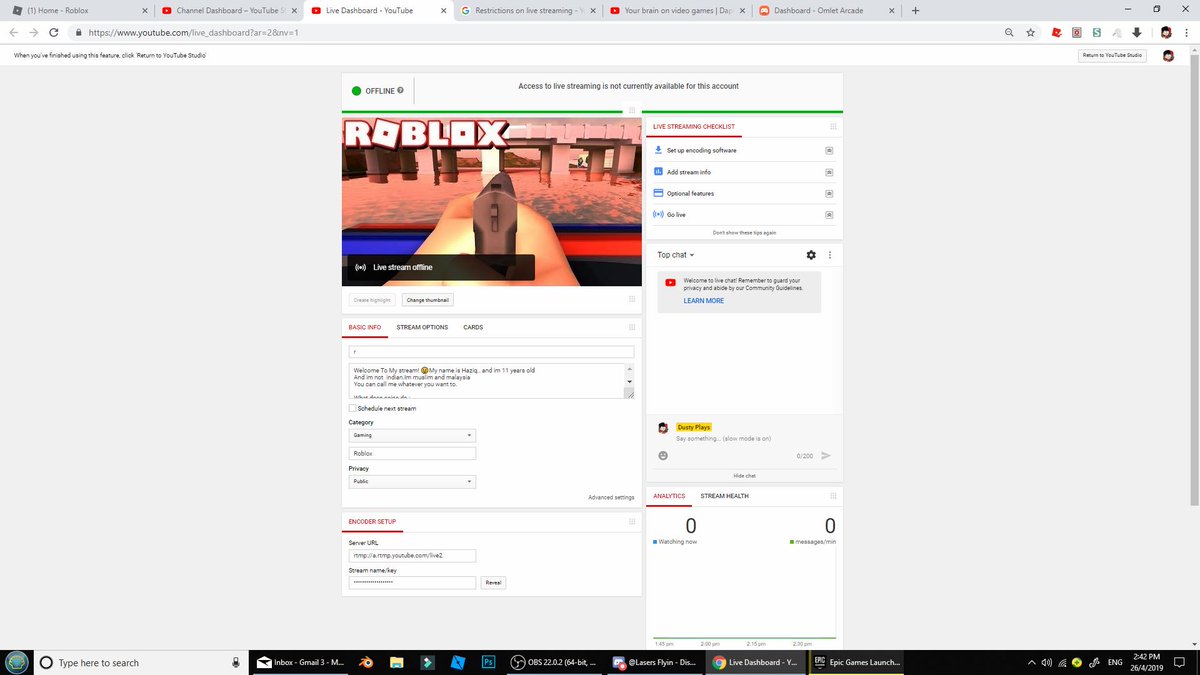Click 'Create highlight' button
Image resolution: width=1200 pixels, height=675 pixels.
coord(372,300)
